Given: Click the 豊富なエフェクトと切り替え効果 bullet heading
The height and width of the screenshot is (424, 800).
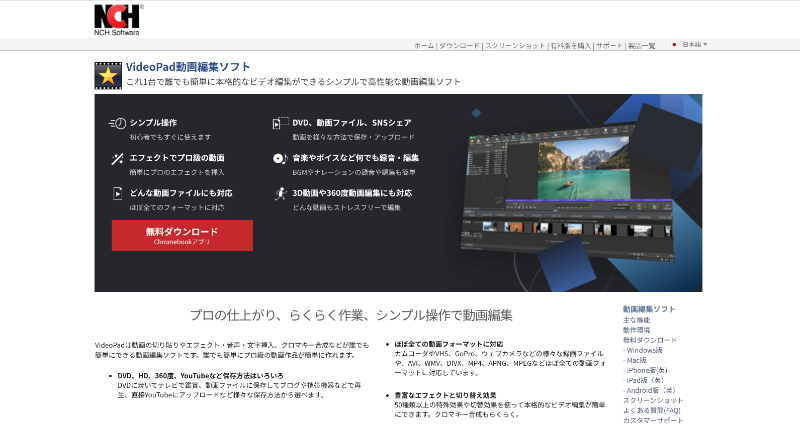Looking at the screenshot, I should pos(445,395).
